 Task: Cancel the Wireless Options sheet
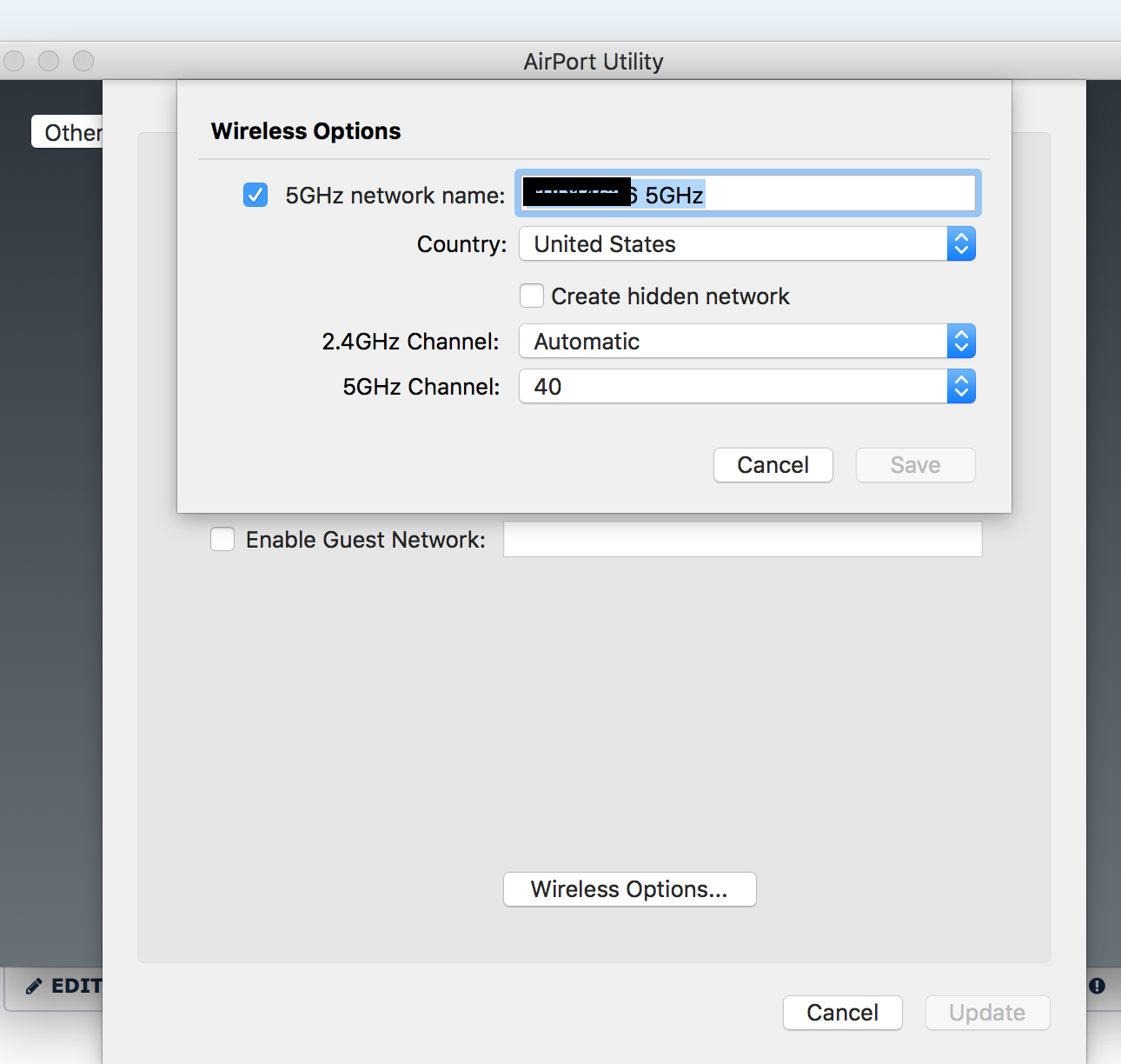[x=773, y=465]
